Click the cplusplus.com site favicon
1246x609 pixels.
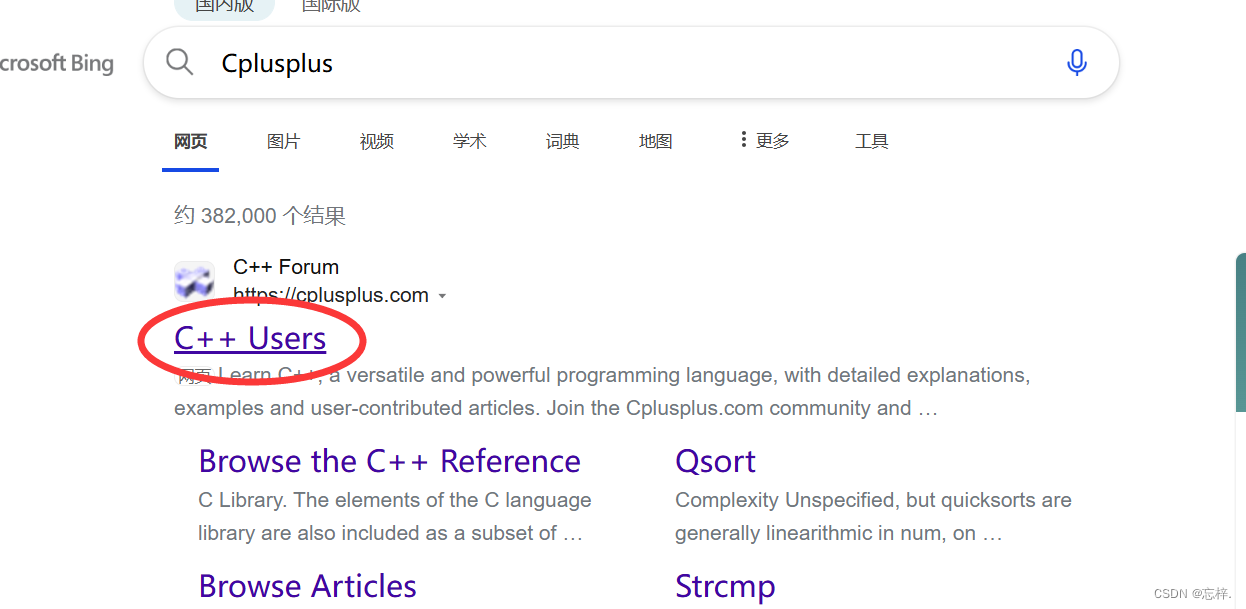[194, 281]
